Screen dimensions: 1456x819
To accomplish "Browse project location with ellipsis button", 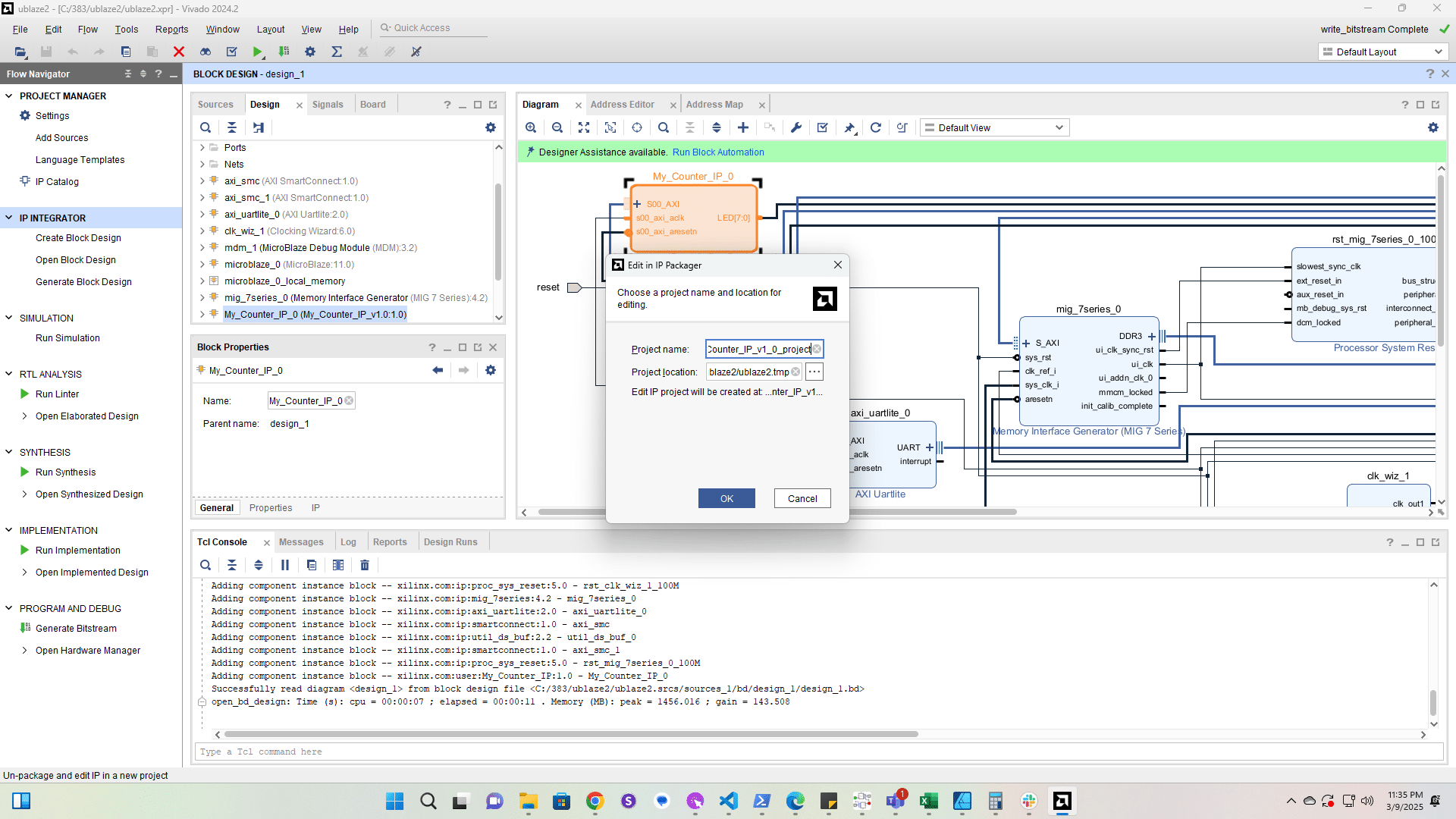I will (x=814, y=372).
